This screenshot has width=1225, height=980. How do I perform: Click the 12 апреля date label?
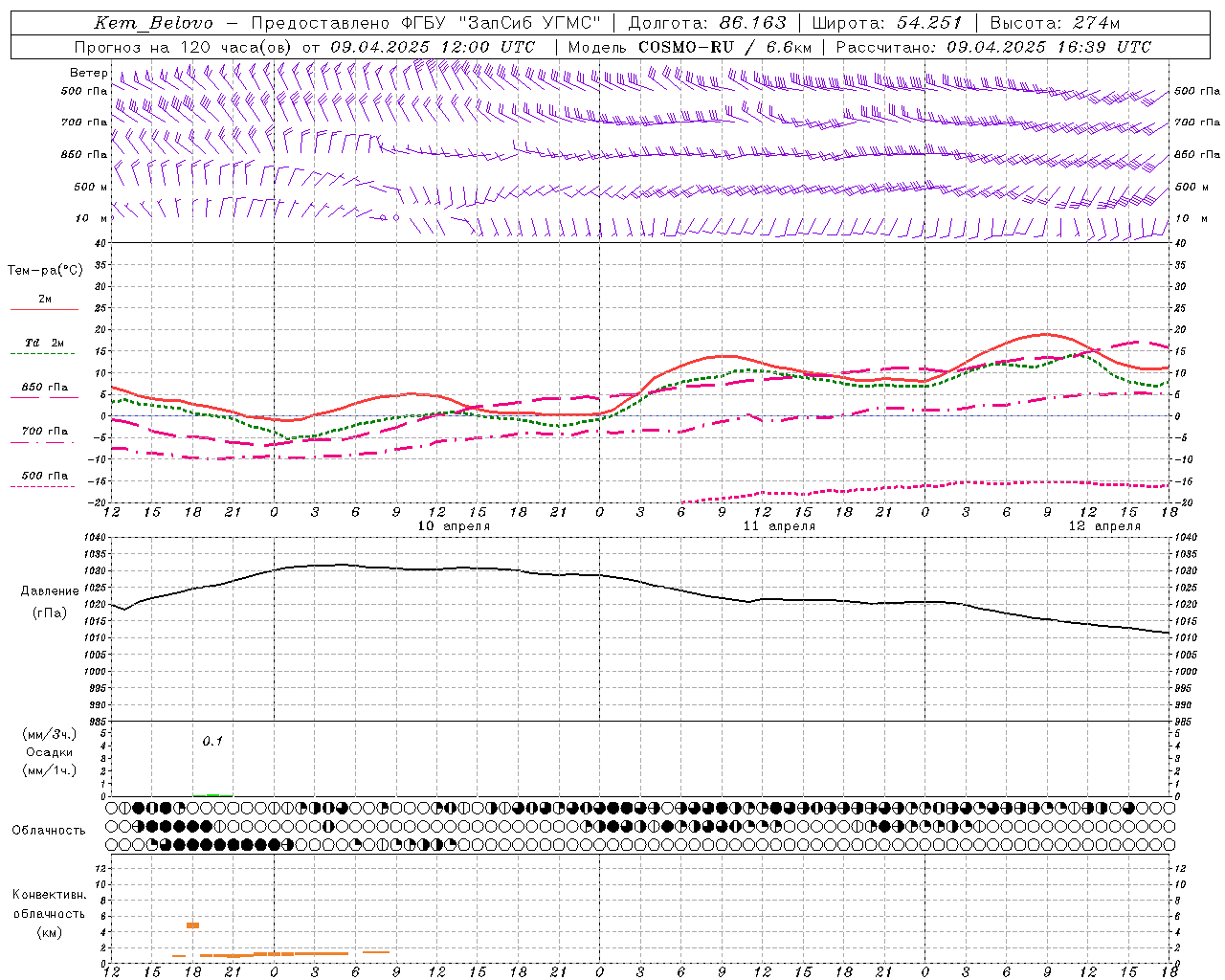1104,526
